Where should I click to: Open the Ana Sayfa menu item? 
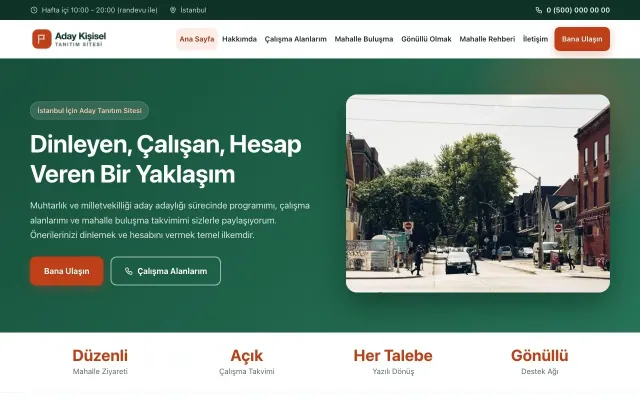coord(197,39)
